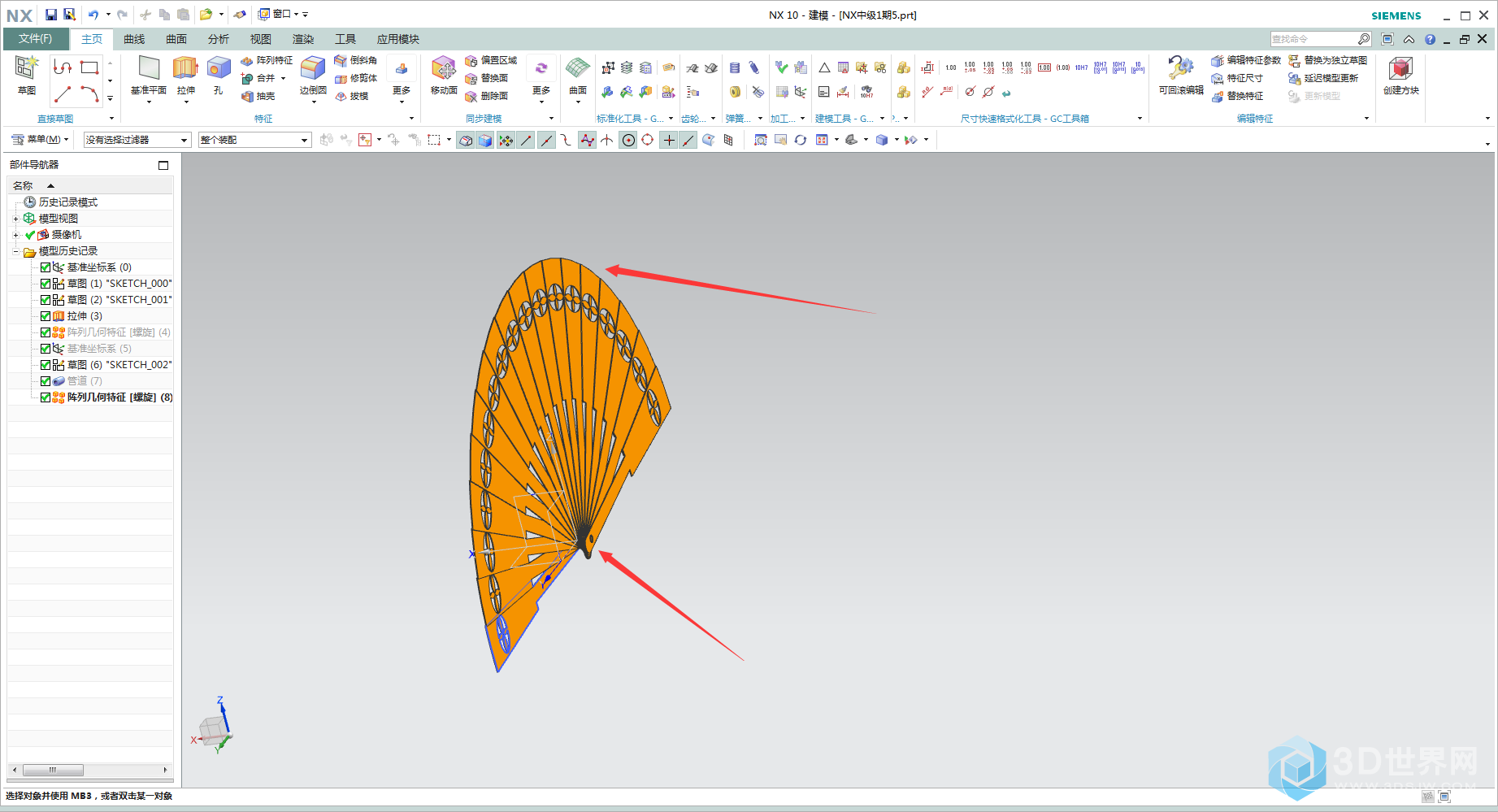1498x812 pixels.
Task: Select the arc sketch tool
Action: [x=89, y=94]
